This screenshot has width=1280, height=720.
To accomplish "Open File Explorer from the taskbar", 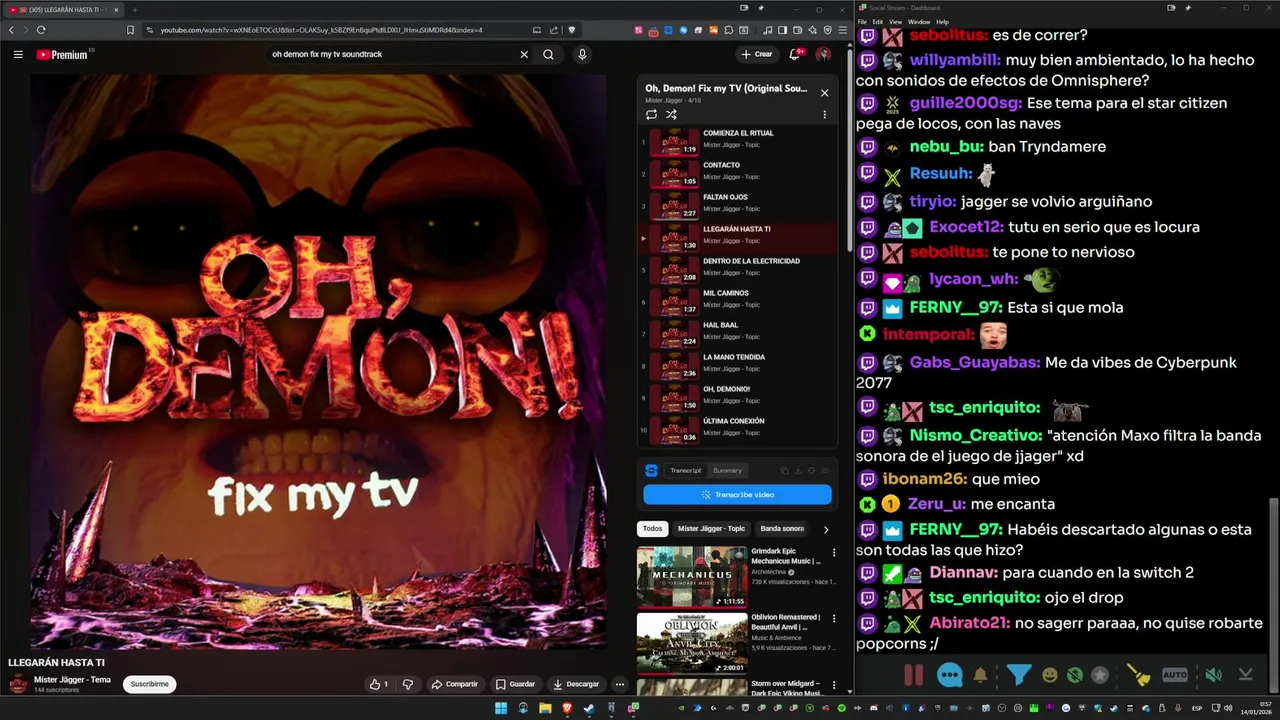I will click(545, 708).
